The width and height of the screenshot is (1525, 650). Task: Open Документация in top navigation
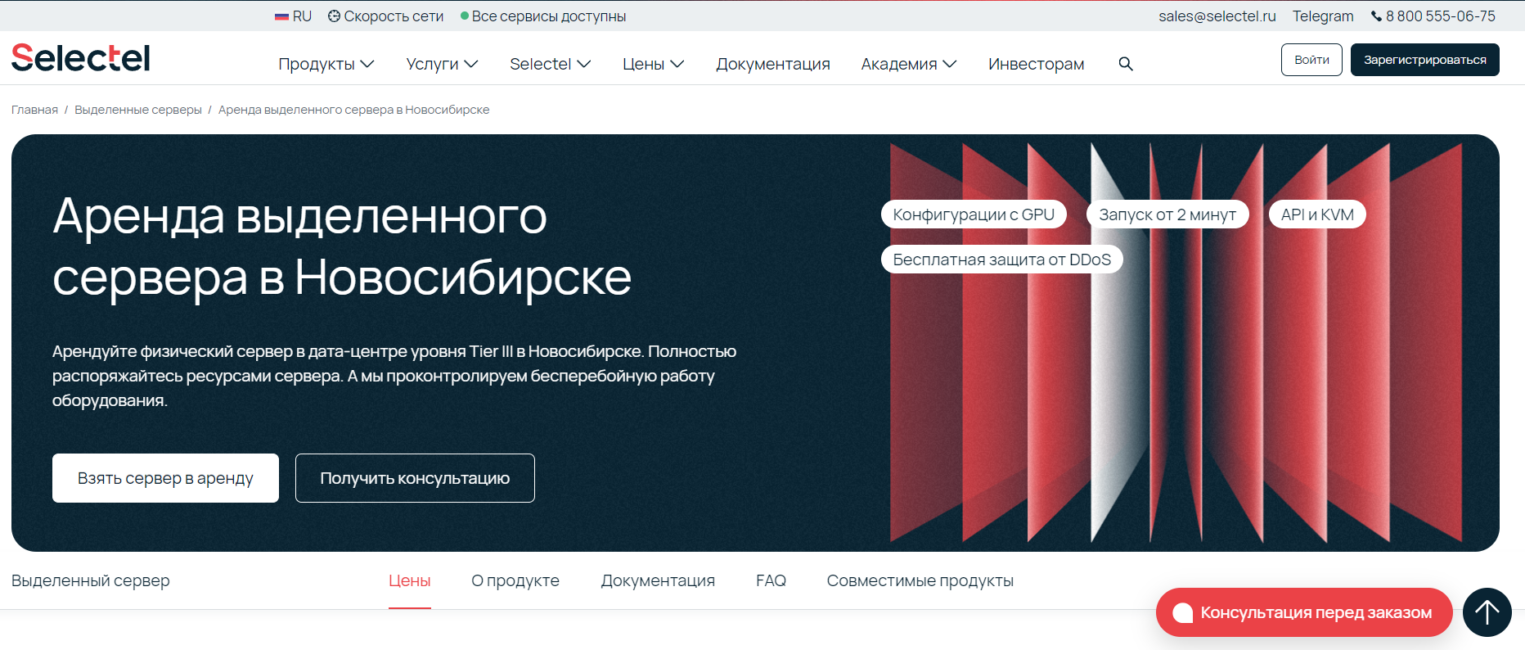(773, 64)
